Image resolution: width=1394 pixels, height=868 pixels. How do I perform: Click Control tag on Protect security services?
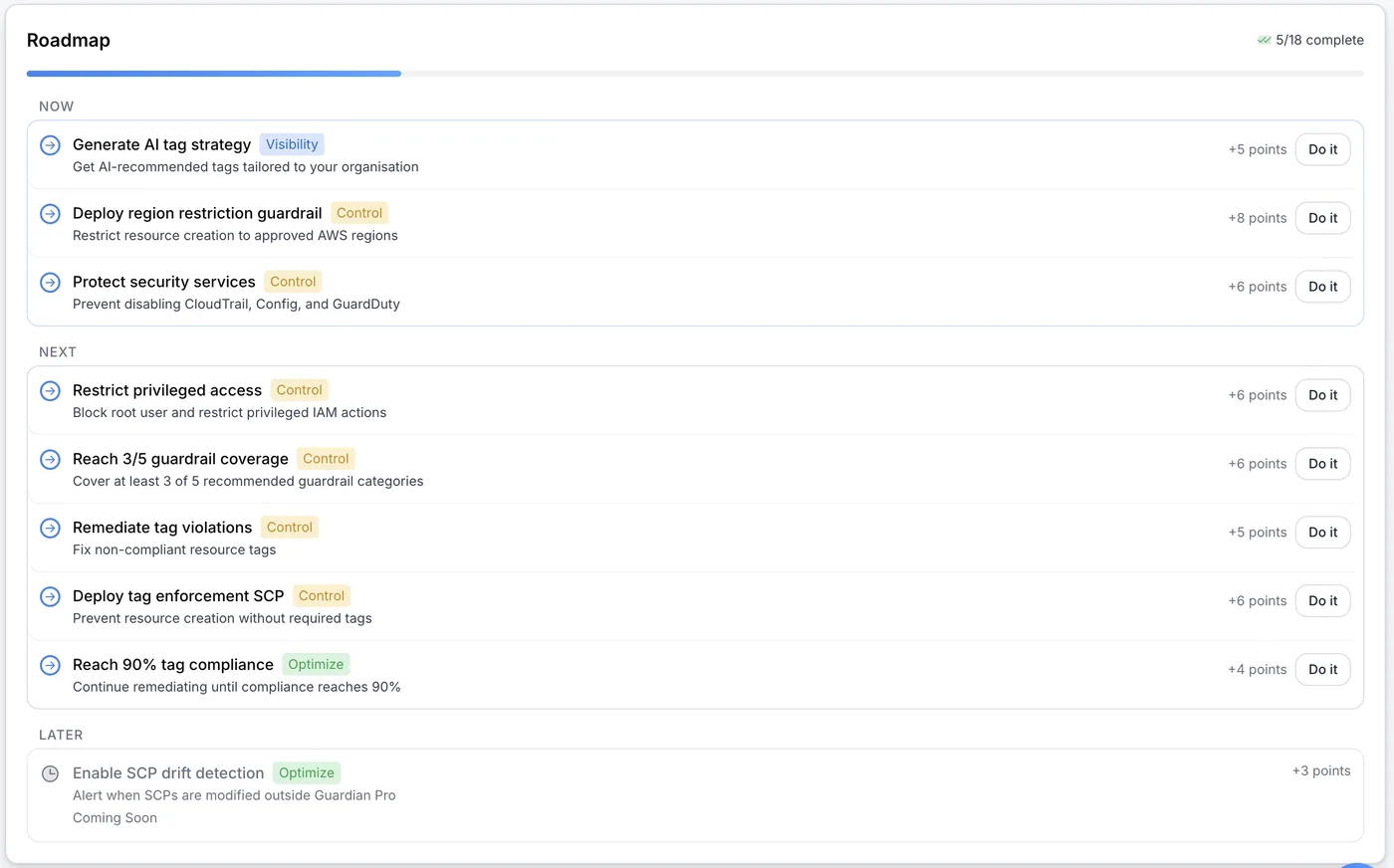click(293, 282)
